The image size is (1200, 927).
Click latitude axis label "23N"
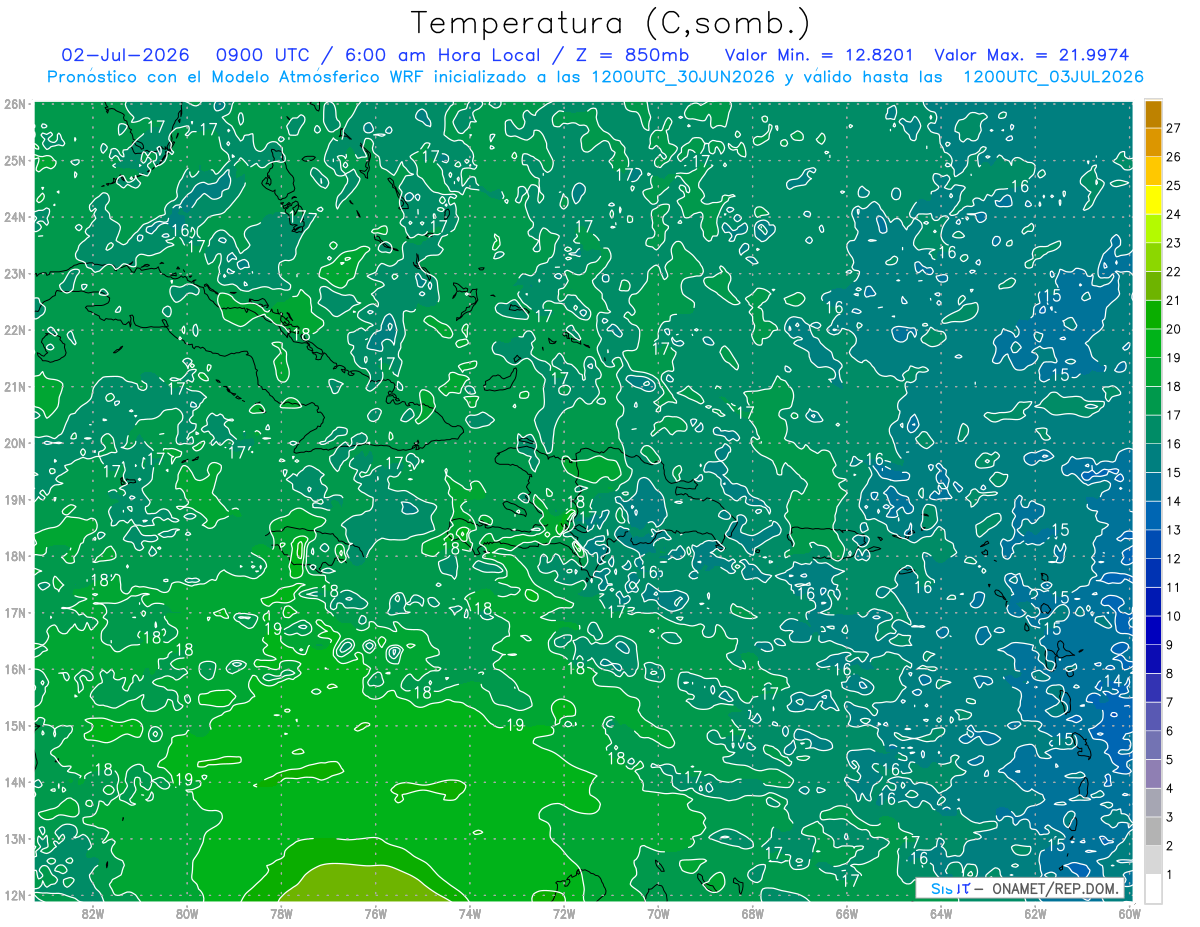coord(15,273)
